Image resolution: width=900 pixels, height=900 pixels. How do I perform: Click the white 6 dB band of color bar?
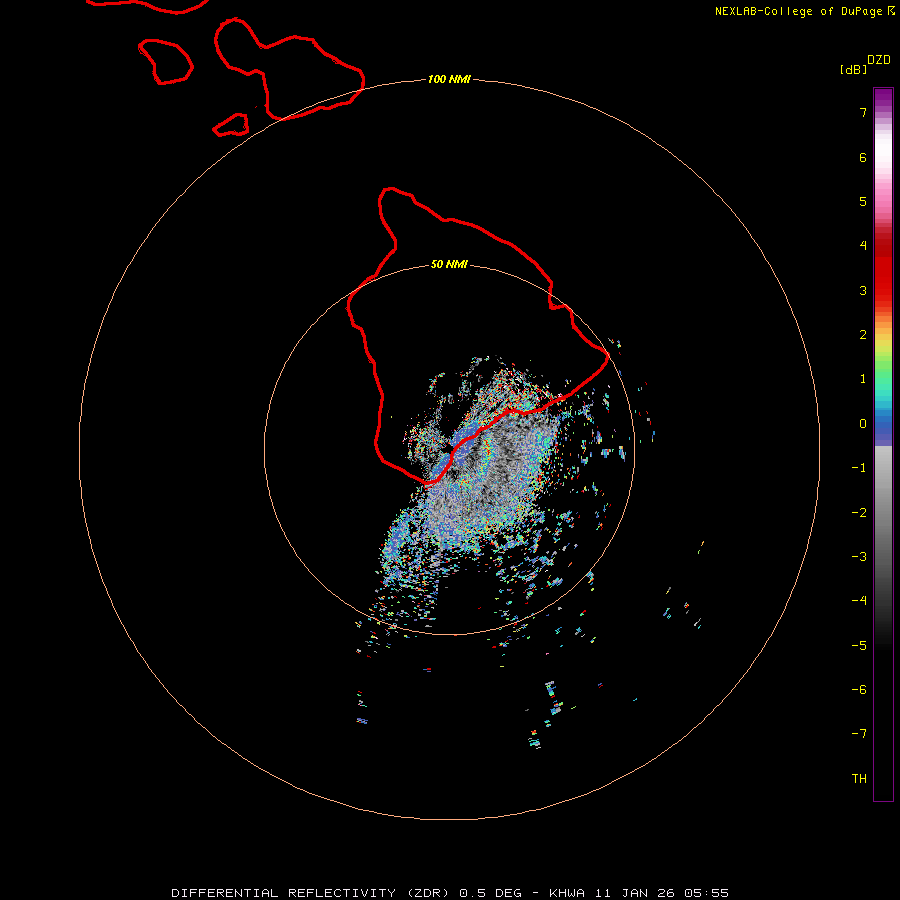click(x=883, y=150)
